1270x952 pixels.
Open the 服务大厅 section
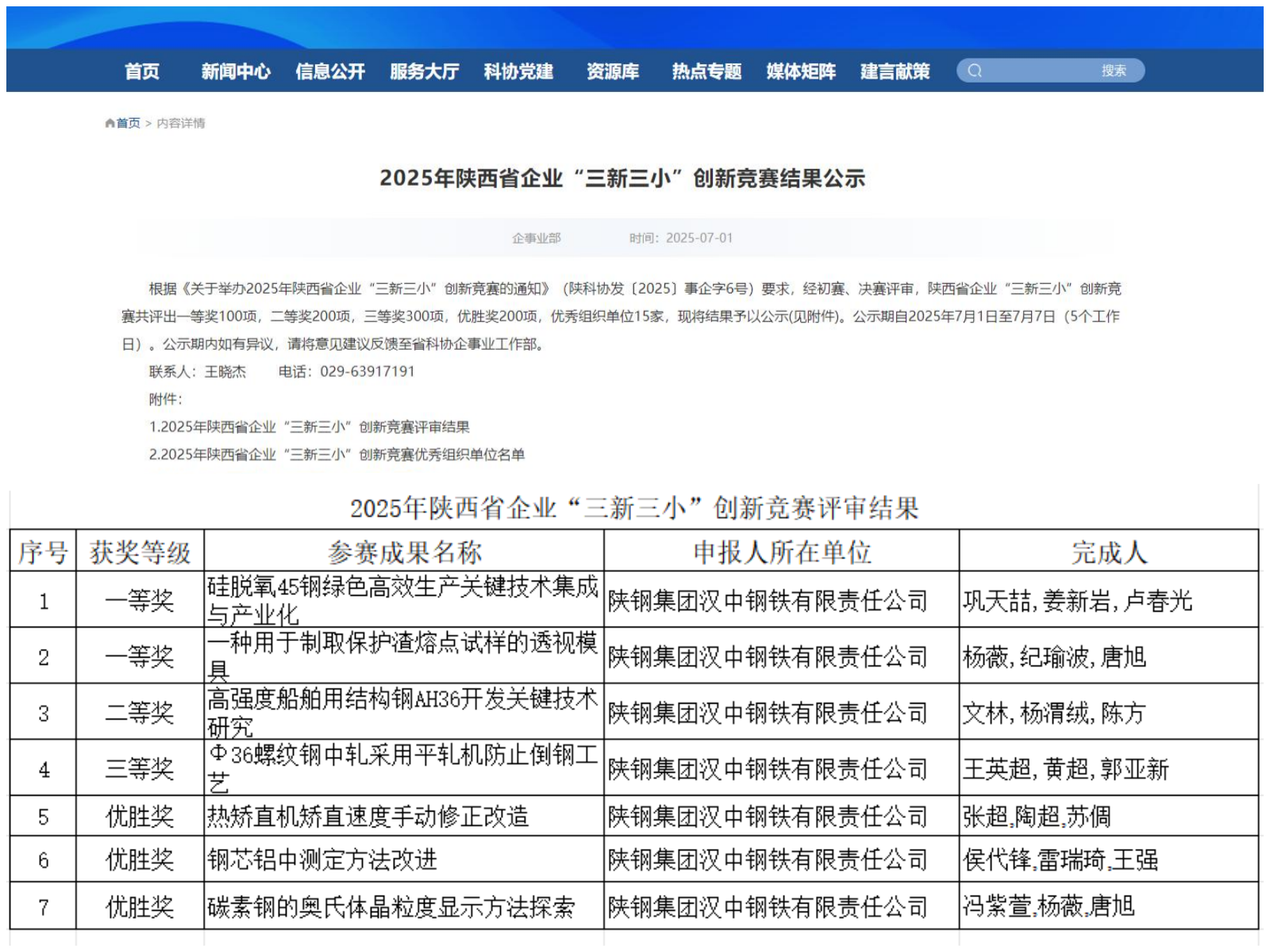pos(423,71)
